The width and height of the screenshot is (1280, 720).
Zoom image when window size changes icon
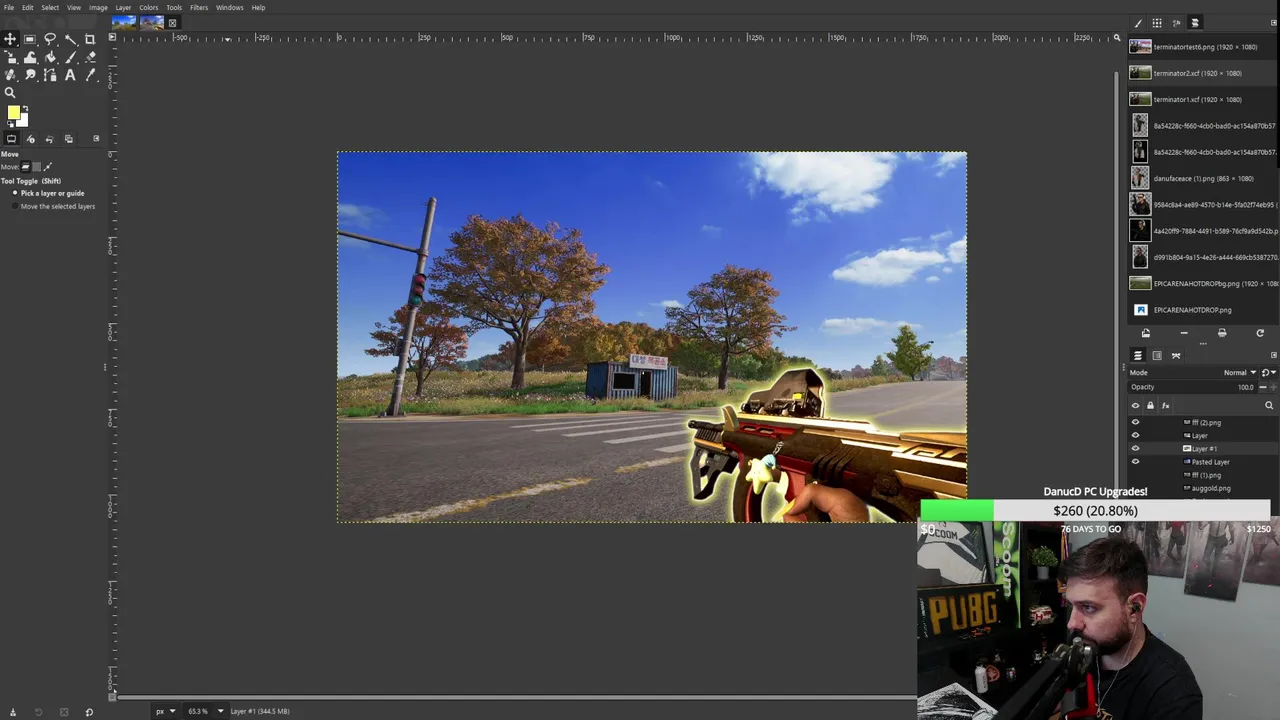pyautogui.click(x=1117, y=38)
